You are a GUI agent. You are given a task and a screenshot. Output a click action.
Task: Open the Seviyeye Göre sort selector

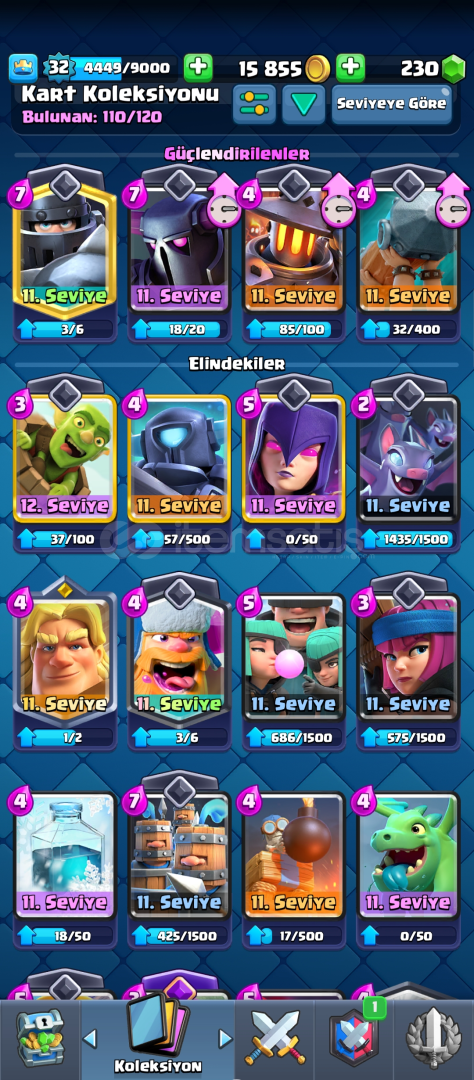coord(391,104)
